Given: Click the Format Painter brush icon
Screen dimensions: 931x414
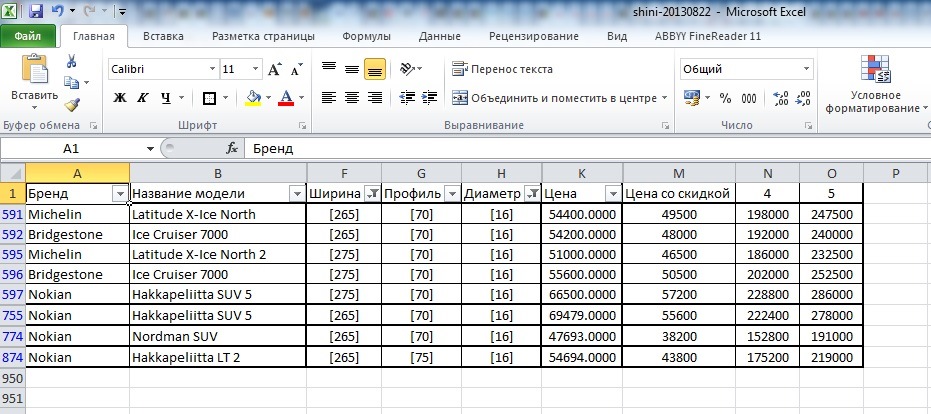Looking at the screenshot, I should [72, 105].
